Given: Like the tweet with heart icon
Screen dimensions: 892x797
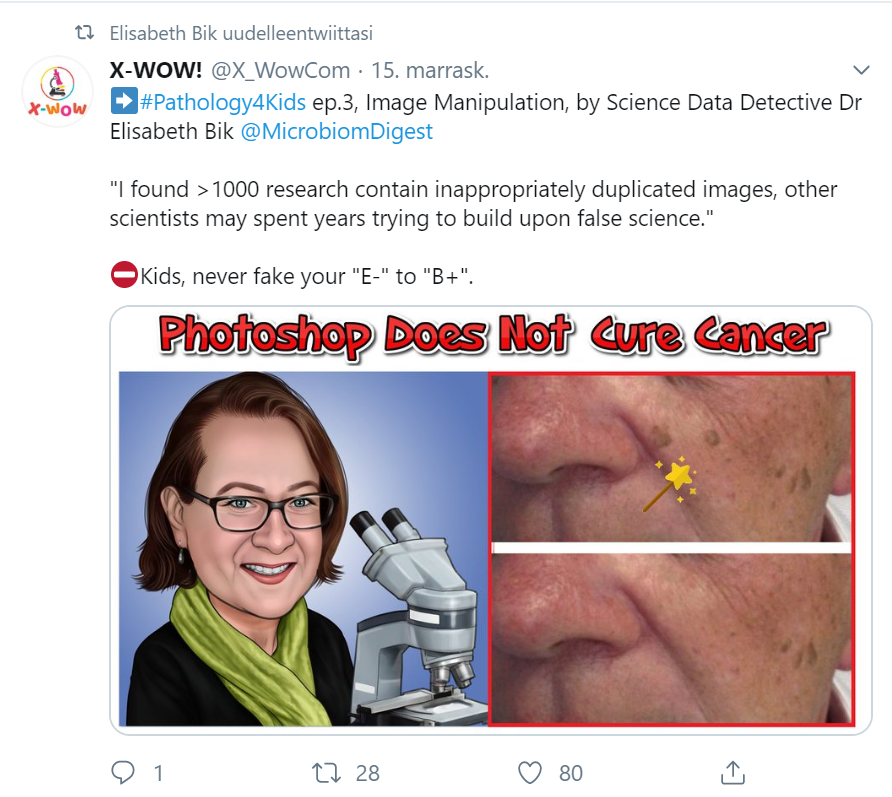Looking at the screenshot, I should (530, 773).
